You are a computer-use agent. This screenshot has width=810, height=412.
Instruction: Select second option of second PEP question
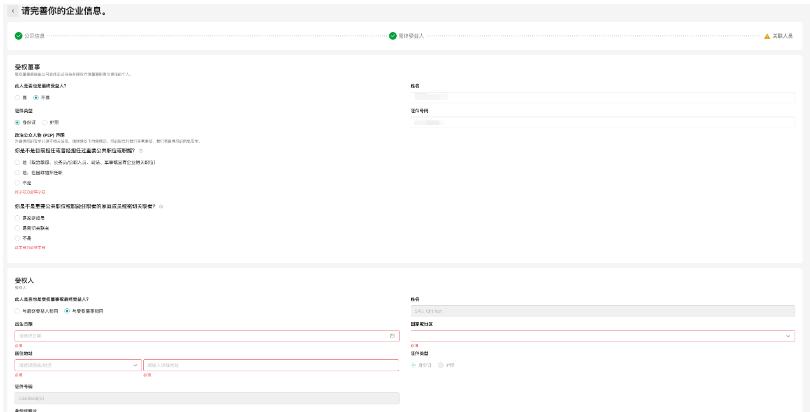pyautogui.click(x=18, y=228)
